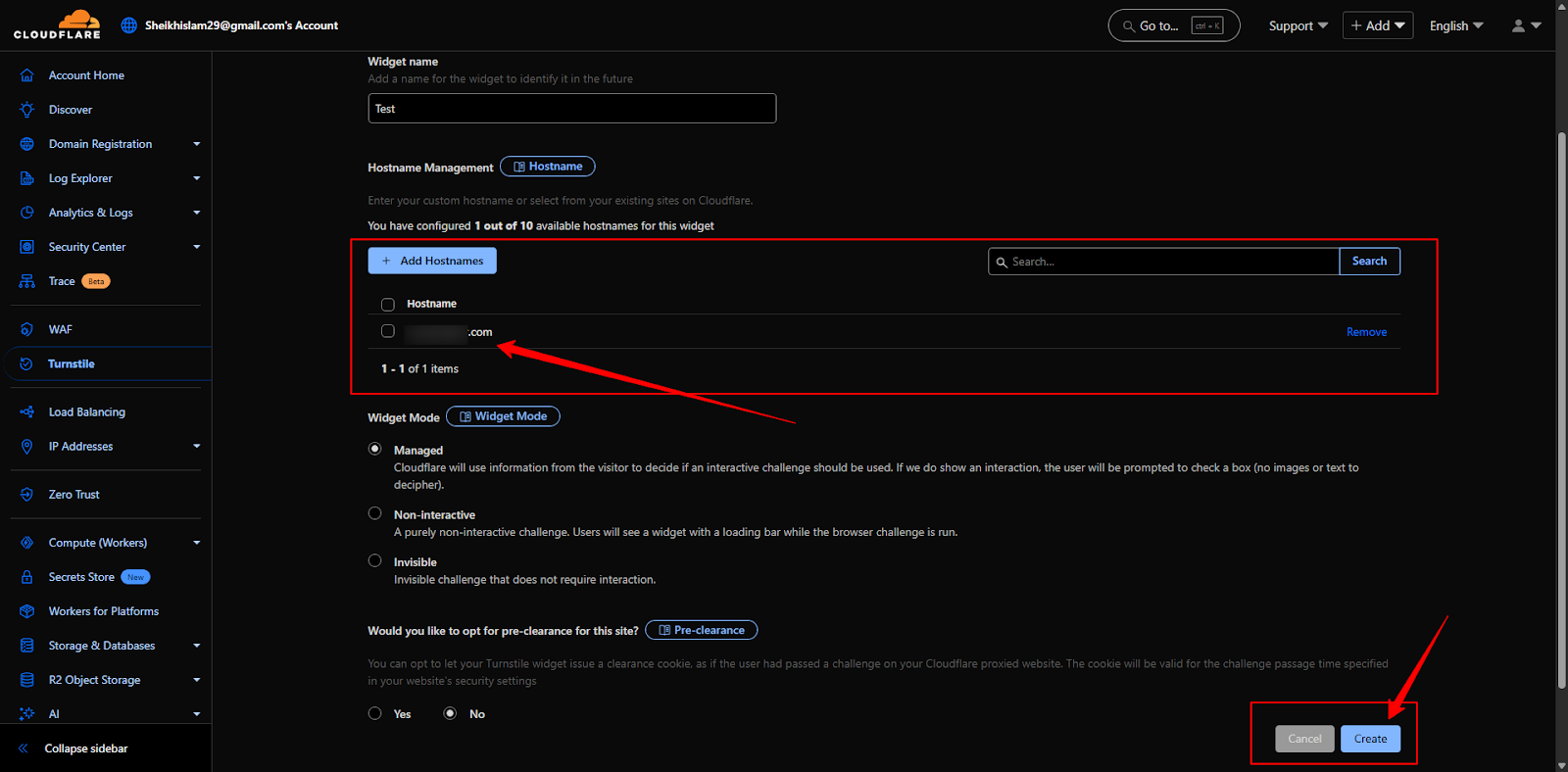Click the Log Explorer icon
The width and height of the screenshot is (1568, 772).
[27, 178]
